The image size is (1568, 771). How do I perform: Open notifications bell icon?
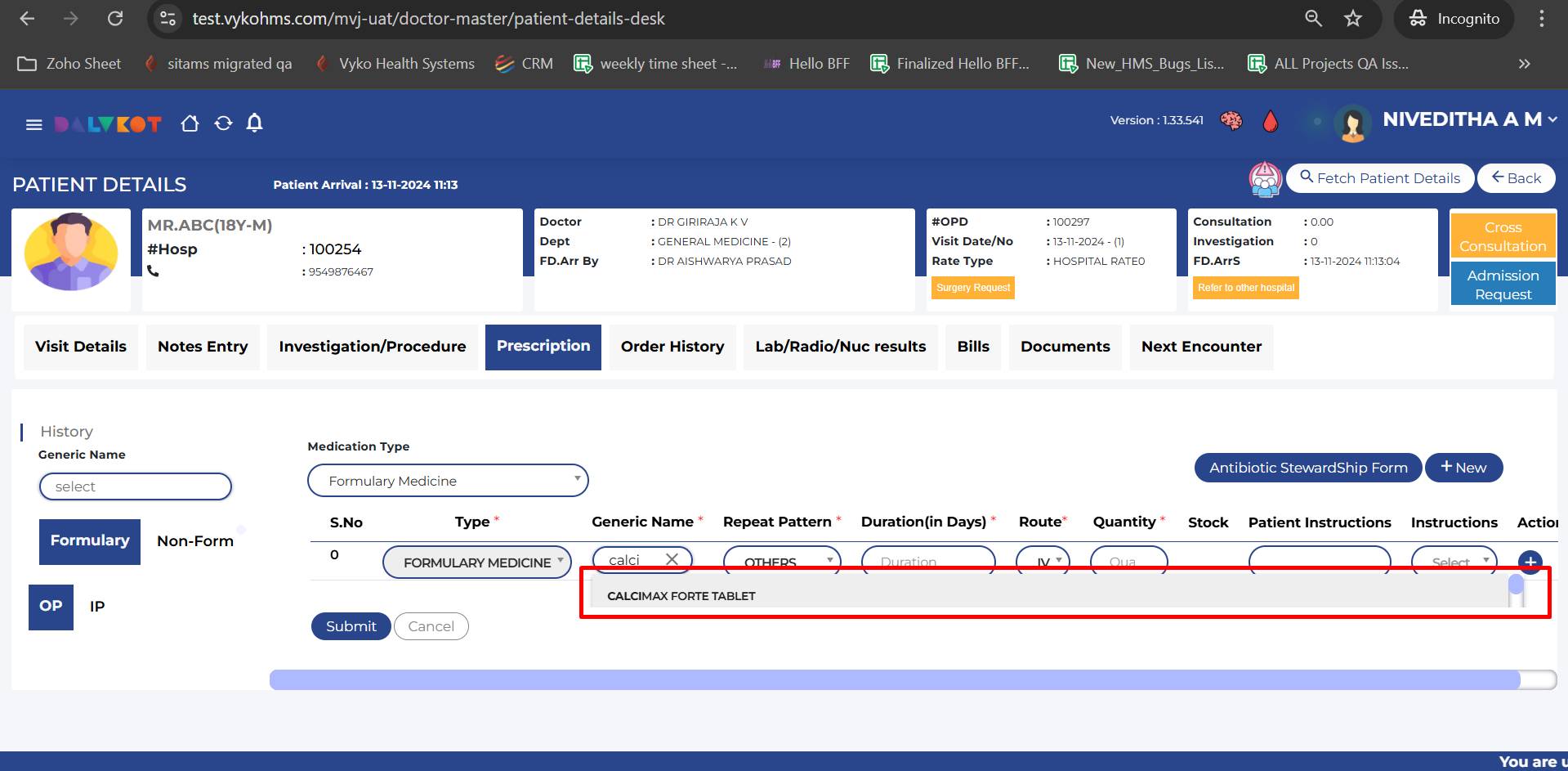255,123
